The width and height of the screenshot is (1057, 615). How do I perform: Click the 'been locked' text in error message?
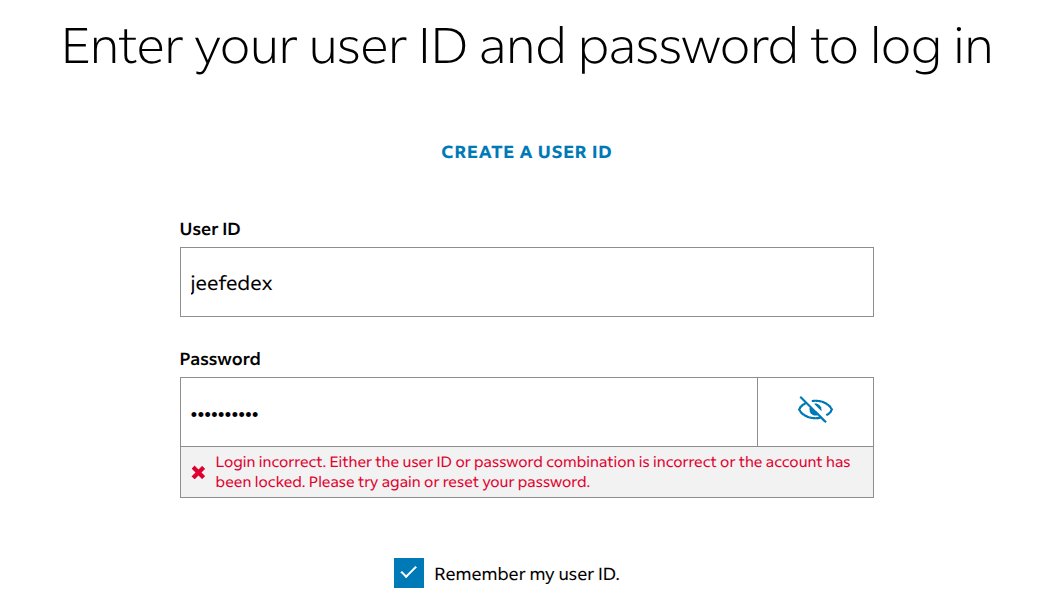[x=260, y=482]
